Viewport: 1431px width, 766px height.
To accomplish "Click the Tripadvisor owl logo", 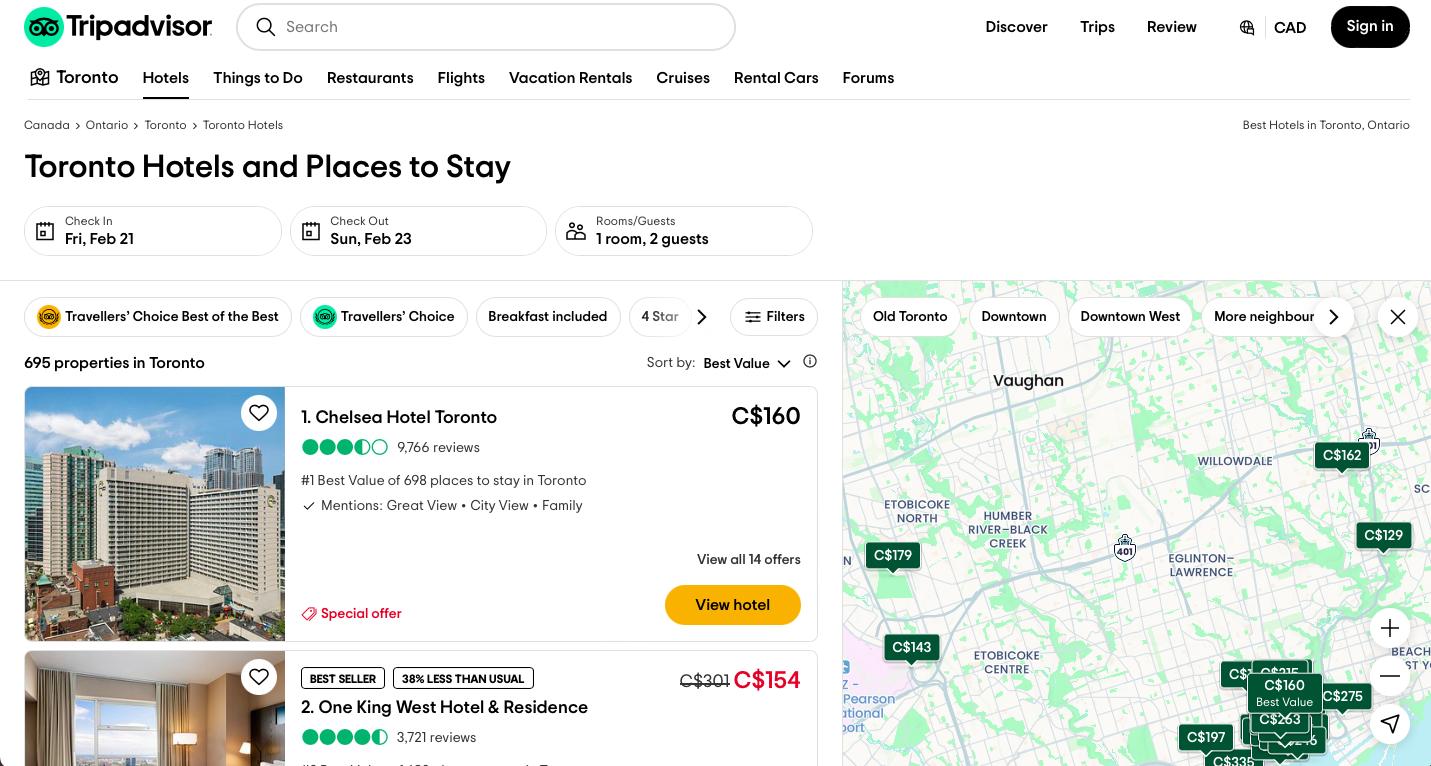I will click(x=44, y=27).
